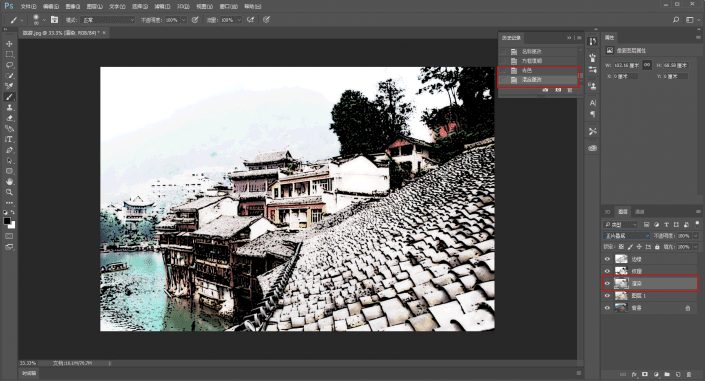
Task: Open the layer blend mode dropdown
Action: 626,236
